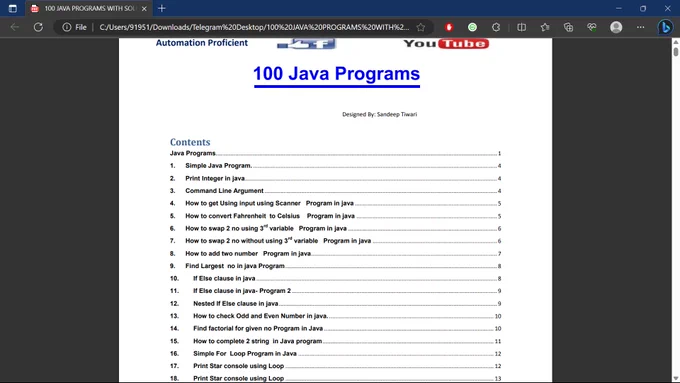This screenshot has height=383, width=680.
Task: Open Fahrenheit to Celsius entry
Action: click(x=335, y=216)
